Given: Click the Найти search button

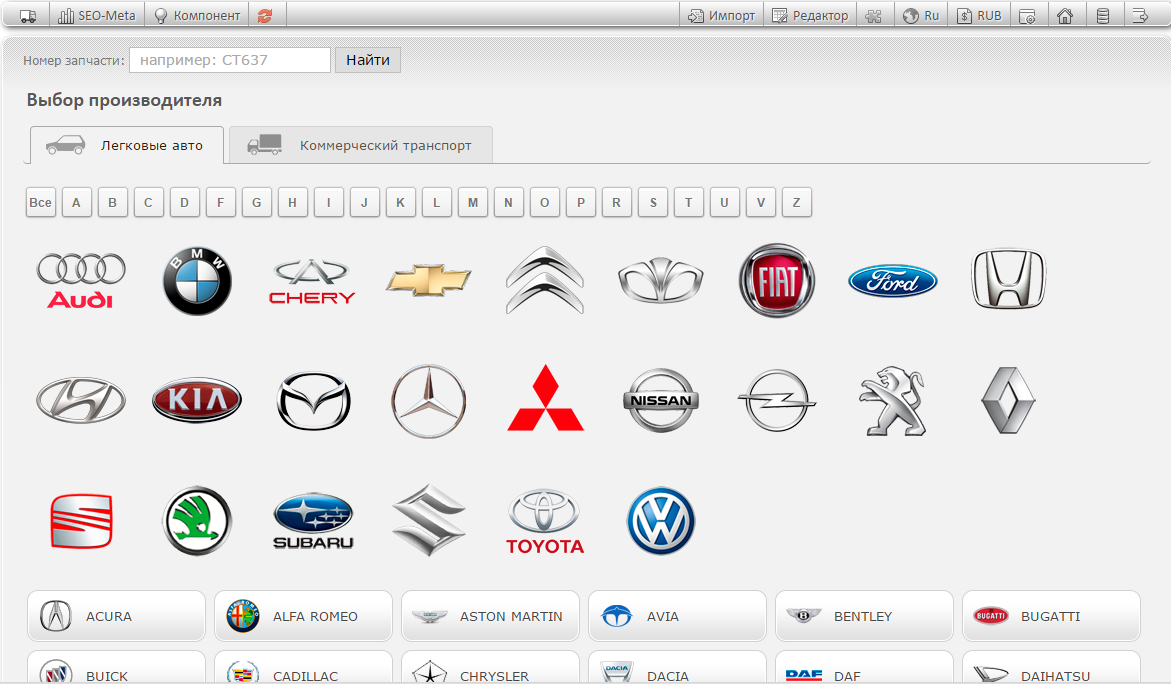Looking at the screenshot, I should (x=368, y=60).
